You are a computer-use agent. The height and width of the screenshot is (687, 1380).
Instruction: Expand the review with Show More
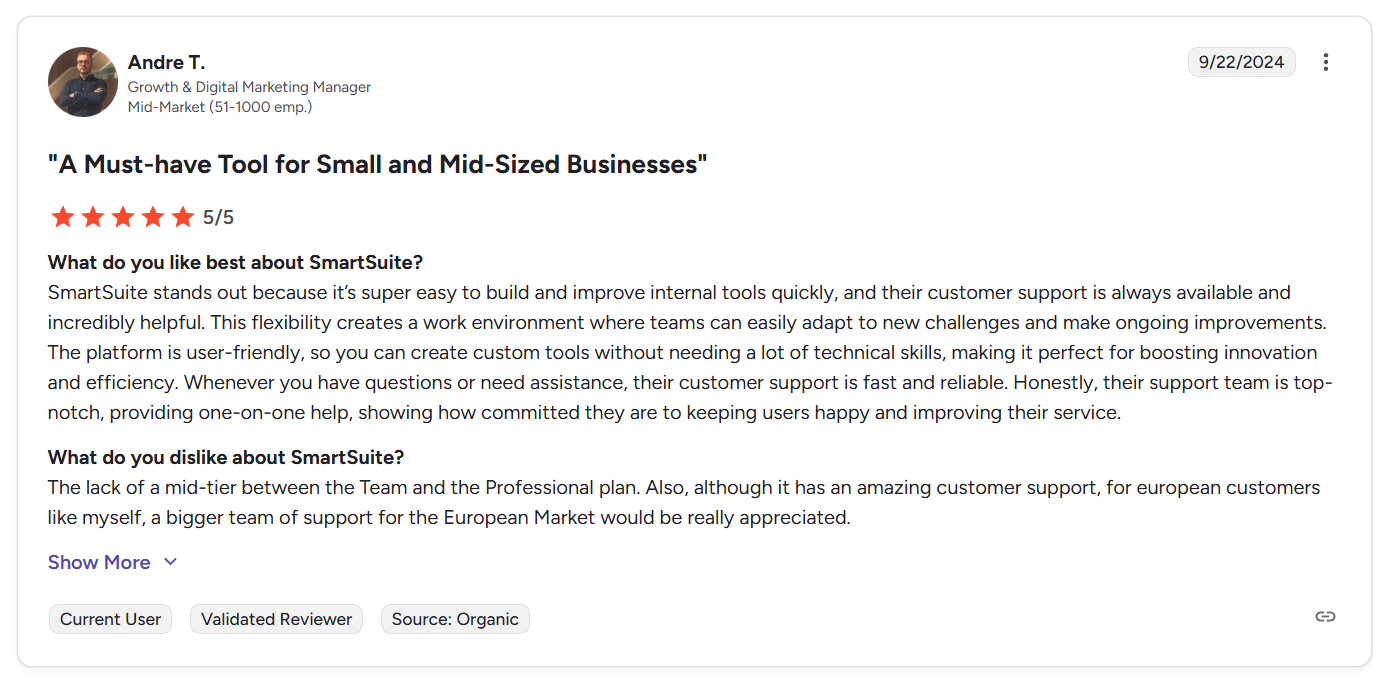(99, 562)
